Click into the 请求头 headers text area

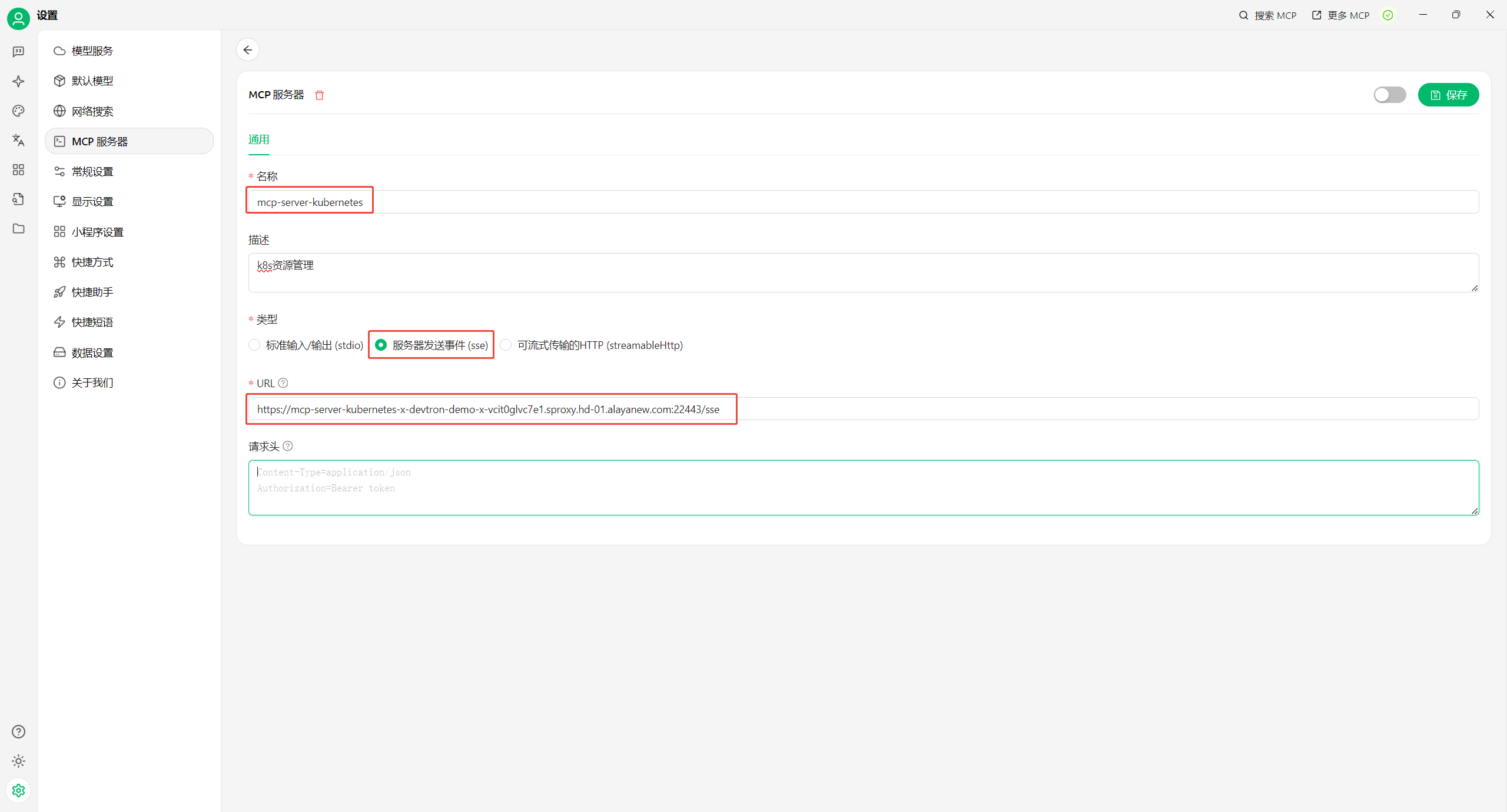pos(863,487)
